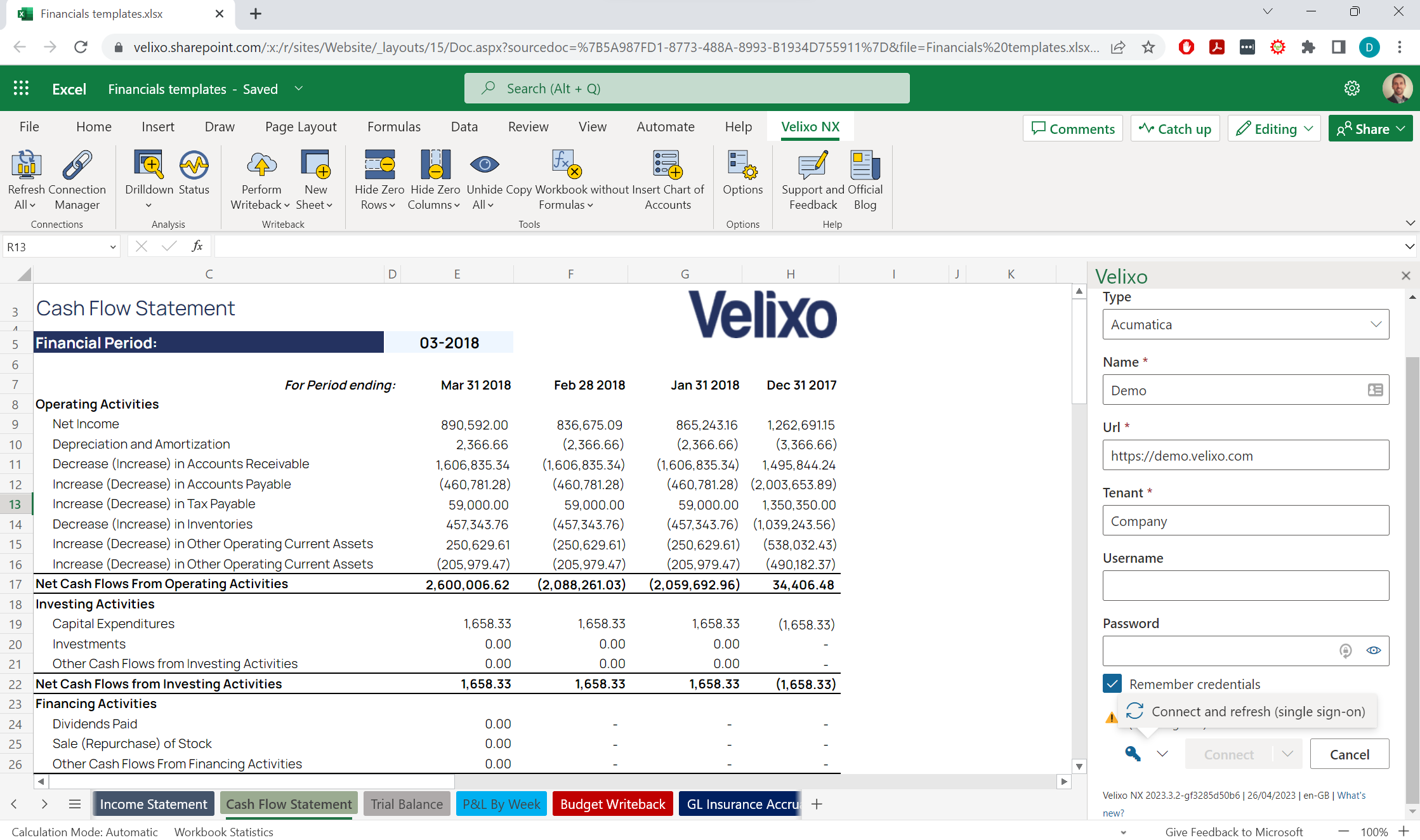The height and width of the screenshot is (840, 1420).
Task: Bookmark this page with the star icon
Action: tap(1148, 47)
